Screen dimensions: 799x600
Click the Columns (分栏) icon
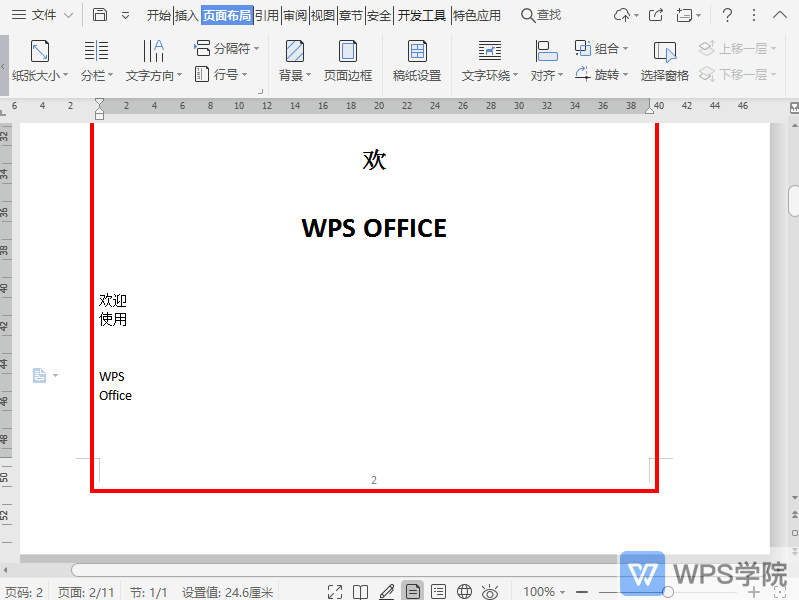[x=96, y=51]
